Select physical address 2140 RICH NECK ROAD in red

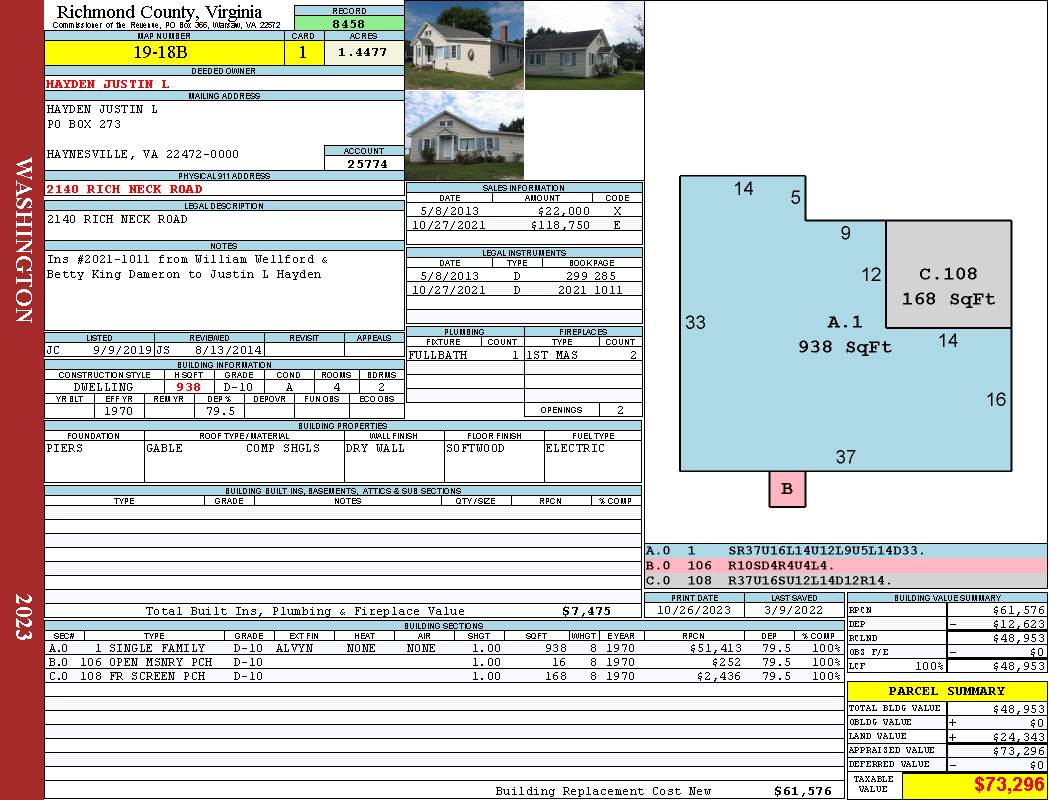[124, 189]
